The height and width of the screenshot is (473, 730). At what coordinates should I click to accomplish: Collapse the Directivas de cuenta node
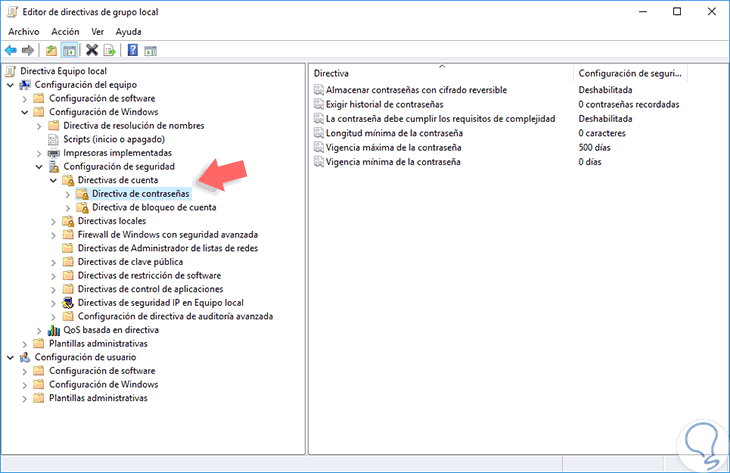pos(54,180)
